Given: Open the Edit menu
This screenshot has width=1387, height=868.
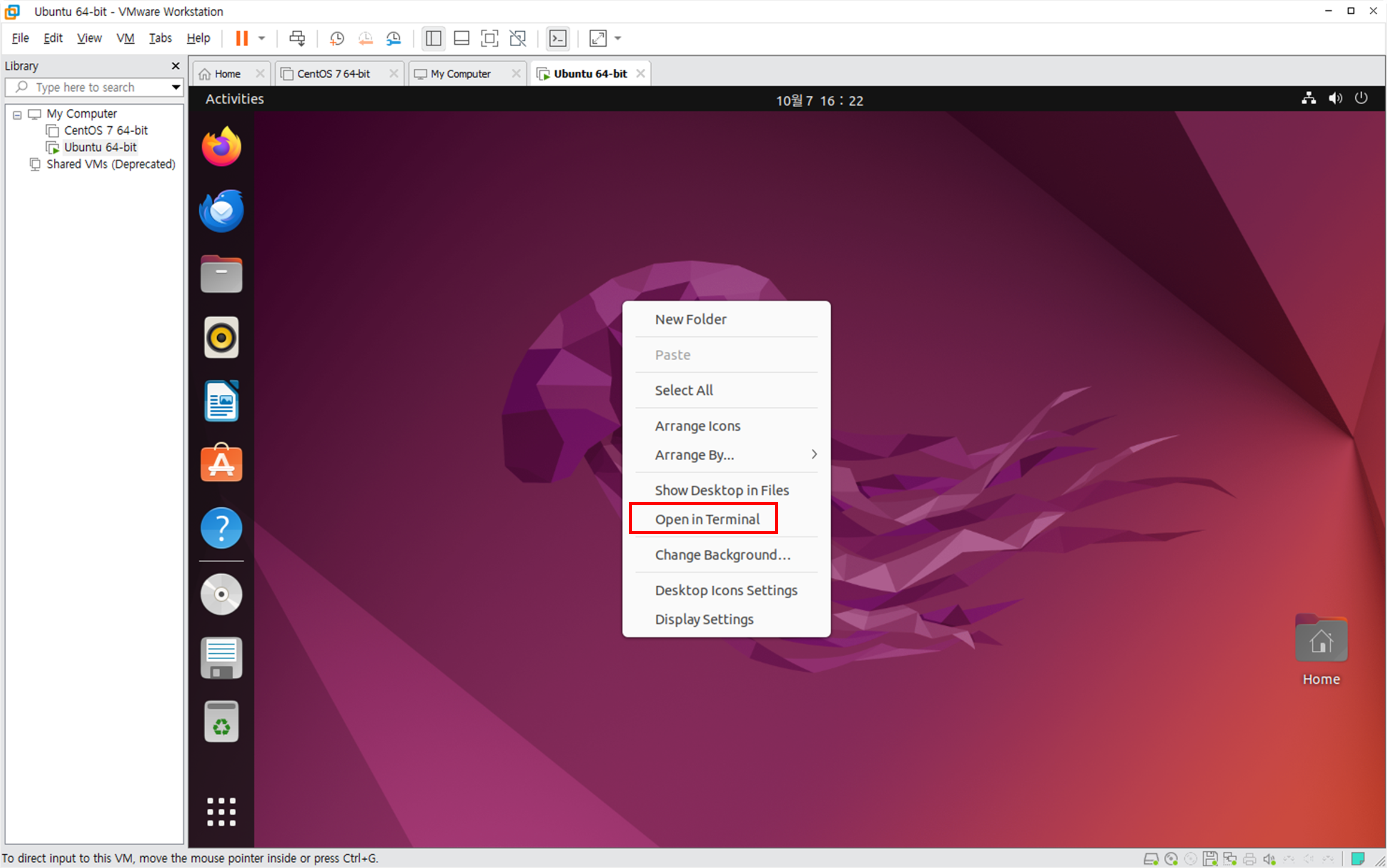Looking at the screenshot, I should point(53,38).
